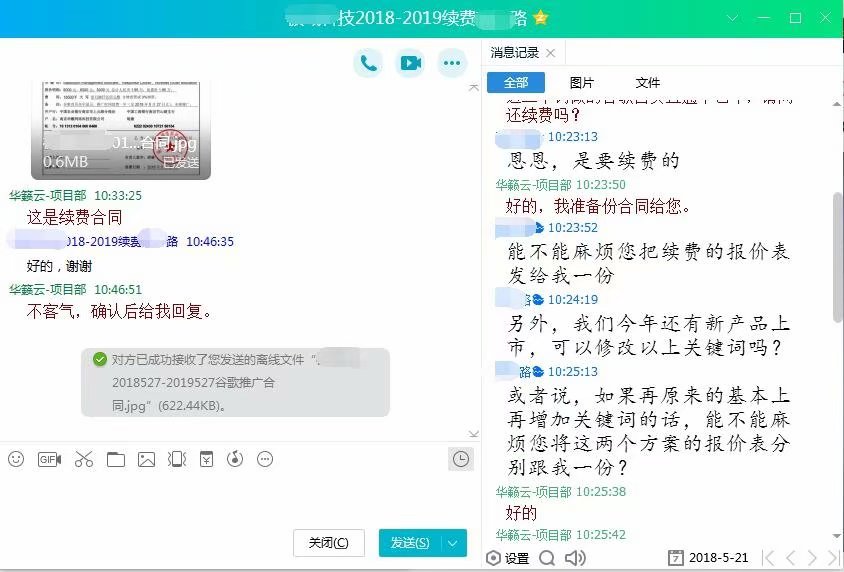The height and width of the screenshot is (572, 844).
Task: Jump to last page of message records
Action: [833, 558]
